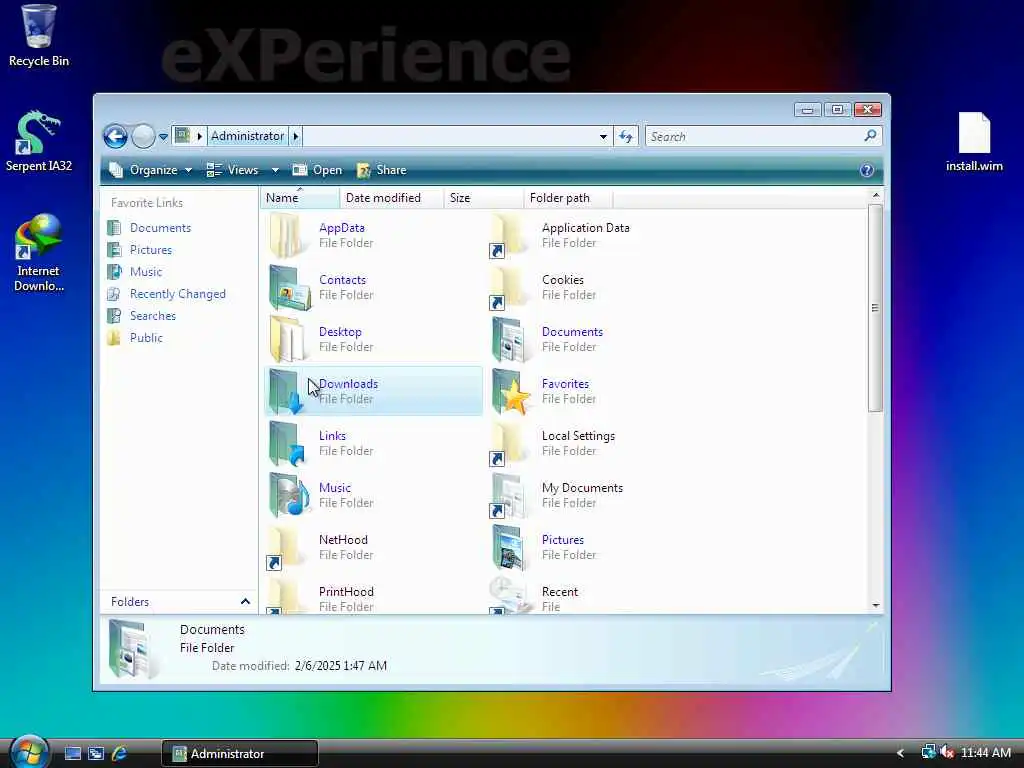Click the magnifier icon in the search box
1024x768 pixels.
tap(870, 136)
